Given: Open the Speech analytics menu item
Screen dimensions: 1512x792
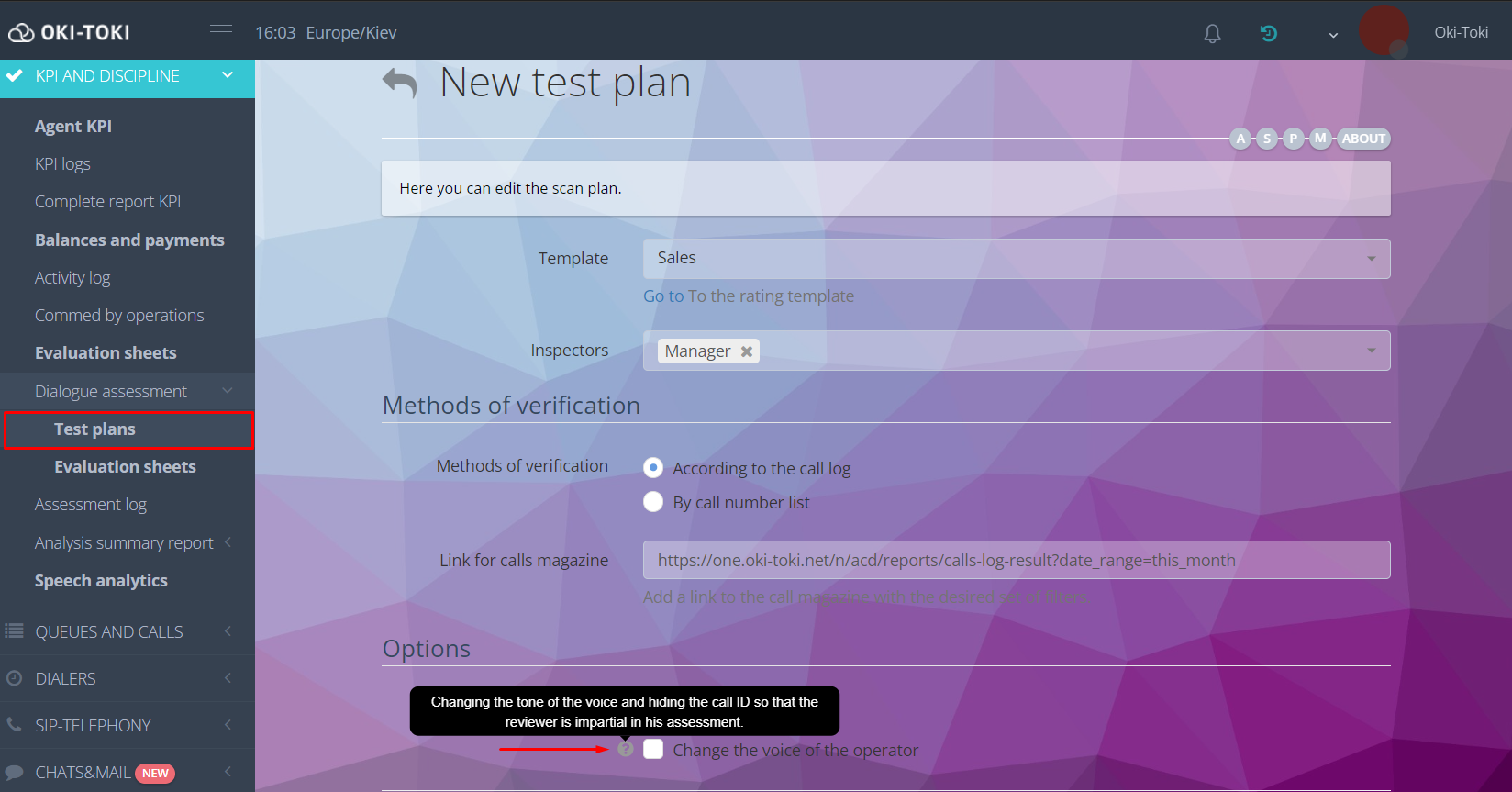Looking at the screenshot, I should coord(101,581).
